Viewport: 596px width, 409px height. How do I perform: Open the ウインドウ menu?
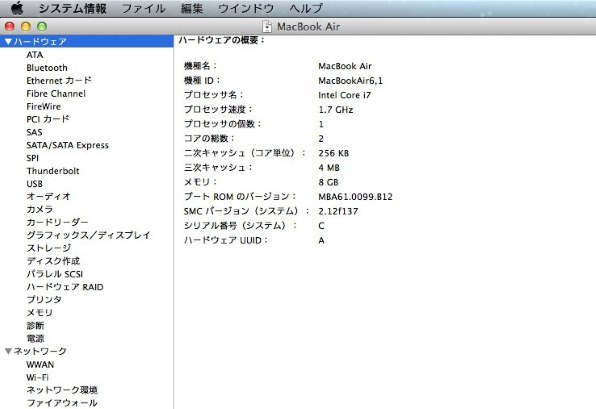pos(246,8)
